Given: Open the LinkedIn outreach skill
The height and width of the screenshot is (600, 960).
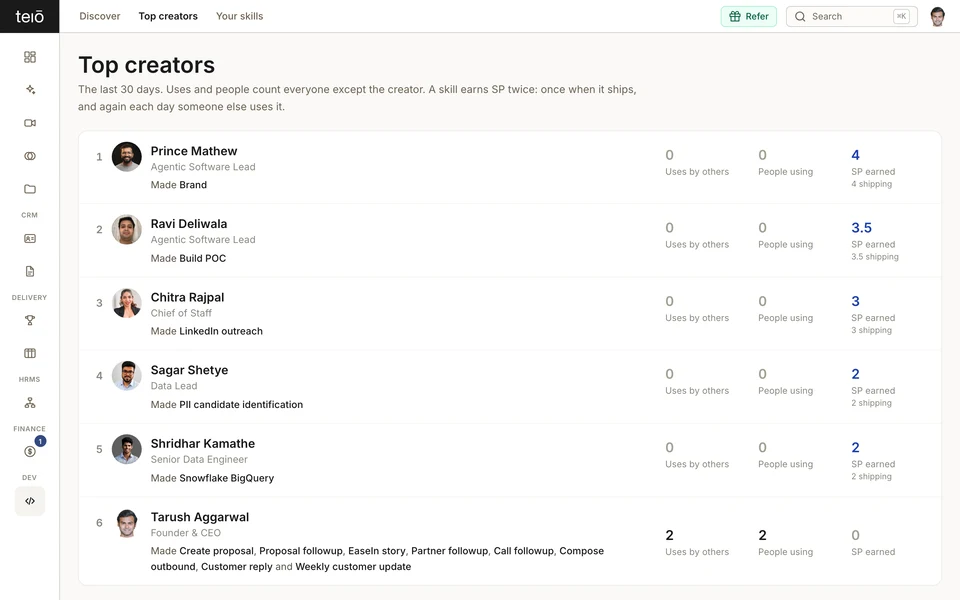Looking at the screenshot, I should tap(221, 331).
